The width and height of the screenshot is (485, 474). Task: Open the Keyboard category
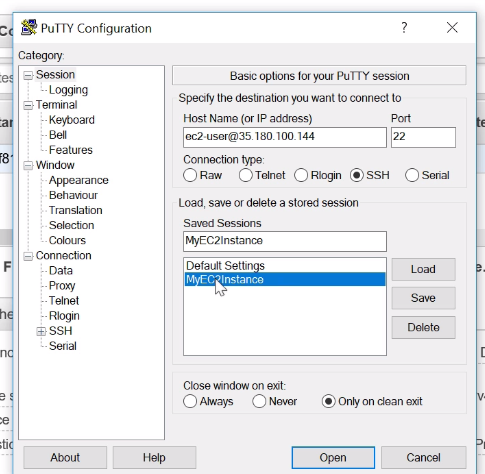point(72,120)
